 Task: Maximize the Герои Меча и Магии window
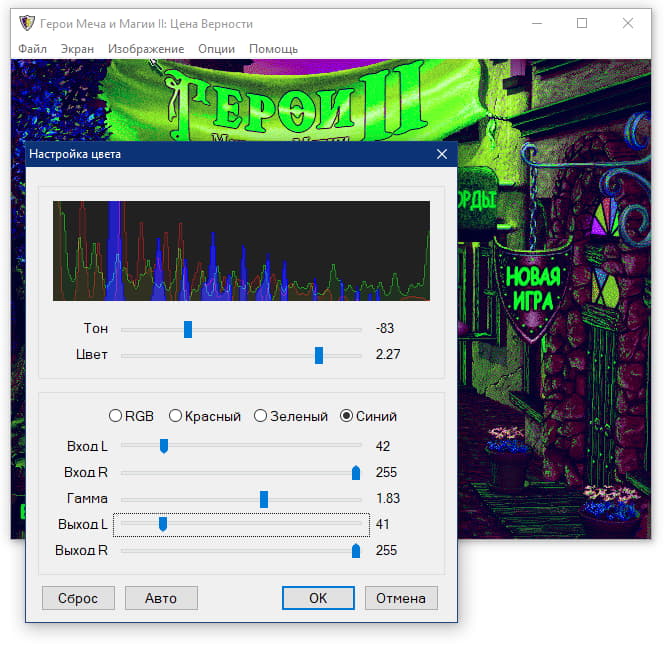point(582,23)
